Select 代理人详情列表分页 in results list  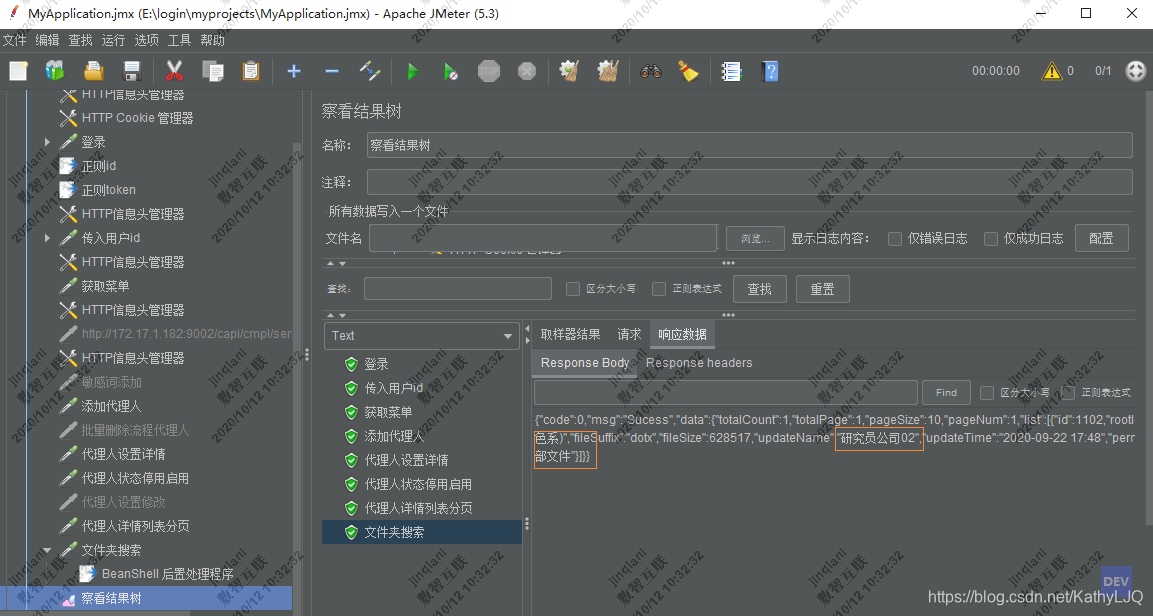418,508
